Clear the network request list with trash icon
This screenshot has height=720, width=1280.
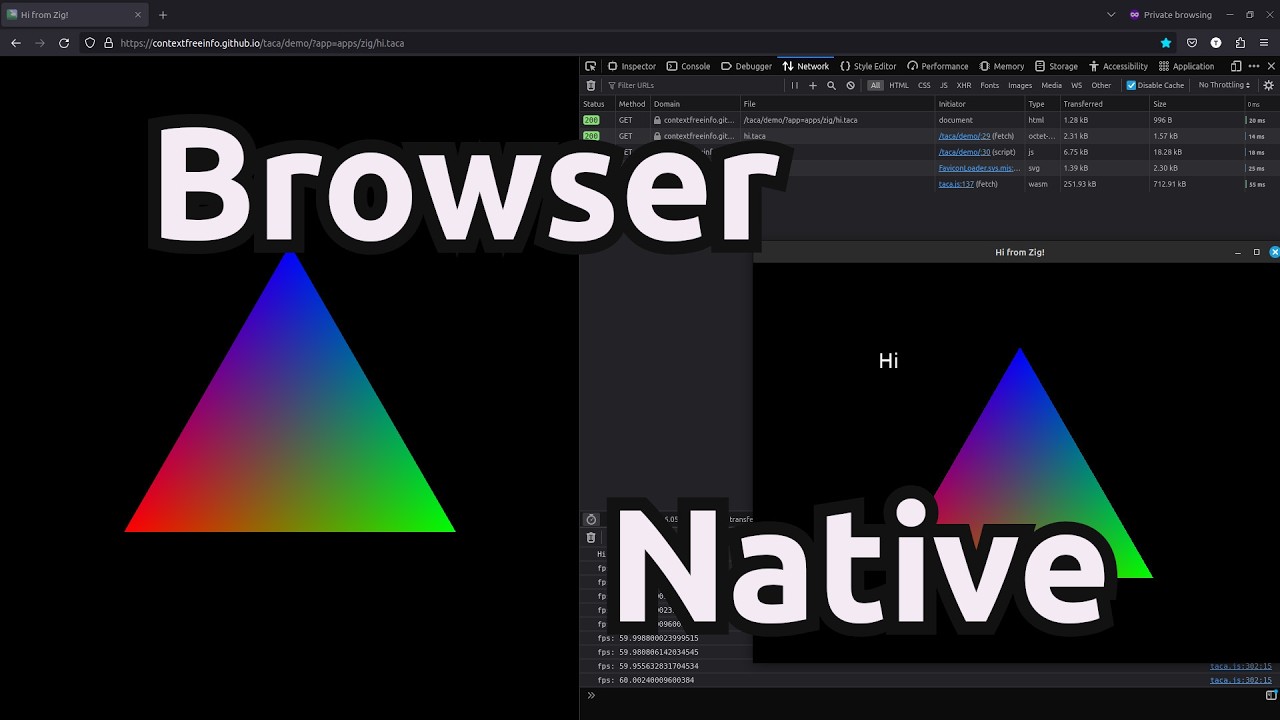591,85
